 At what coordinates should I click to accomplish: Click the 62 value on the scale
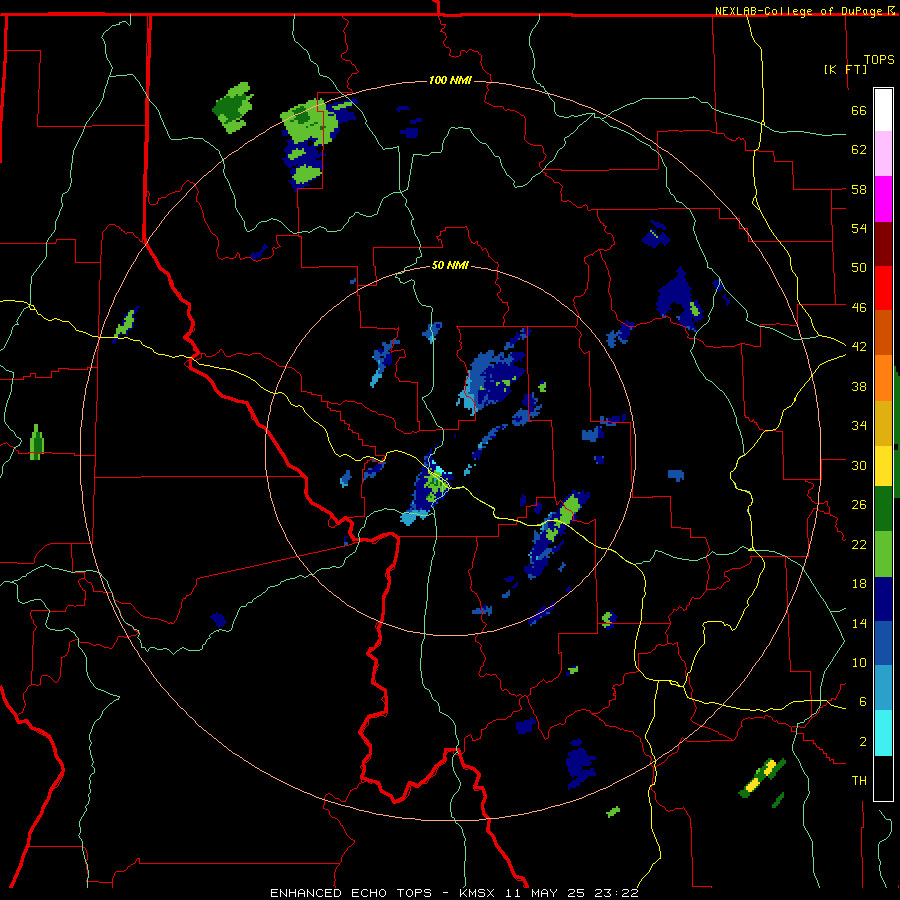point(859,150)
